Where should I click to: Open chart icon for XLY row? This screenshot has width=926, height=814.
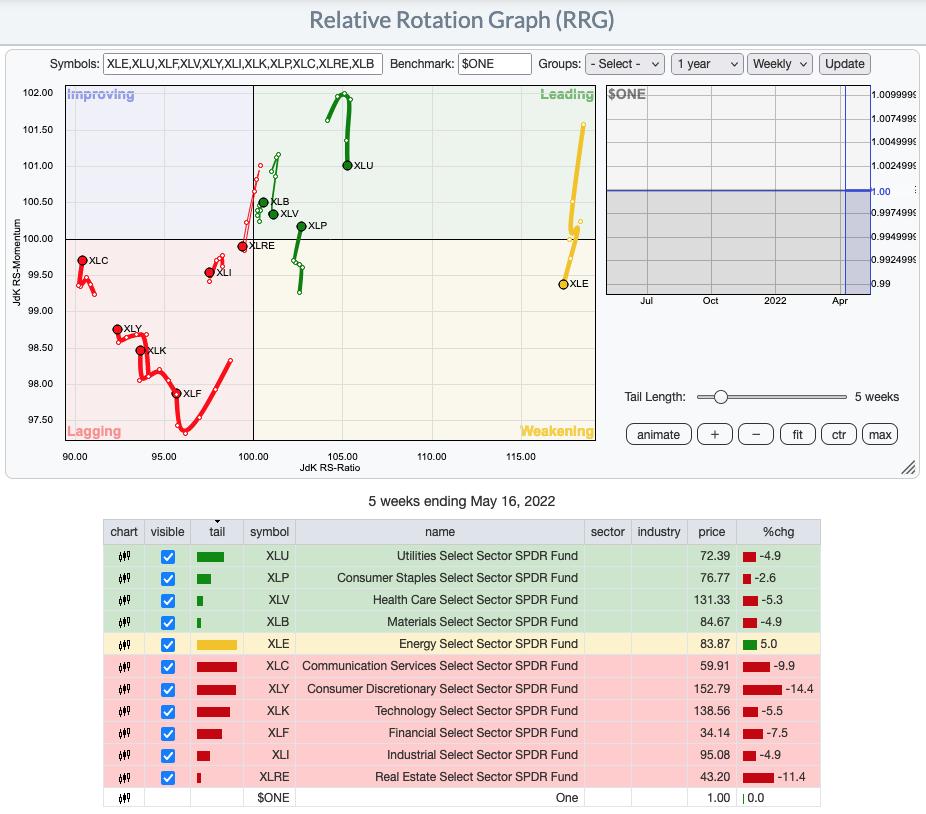pos(124,689)
